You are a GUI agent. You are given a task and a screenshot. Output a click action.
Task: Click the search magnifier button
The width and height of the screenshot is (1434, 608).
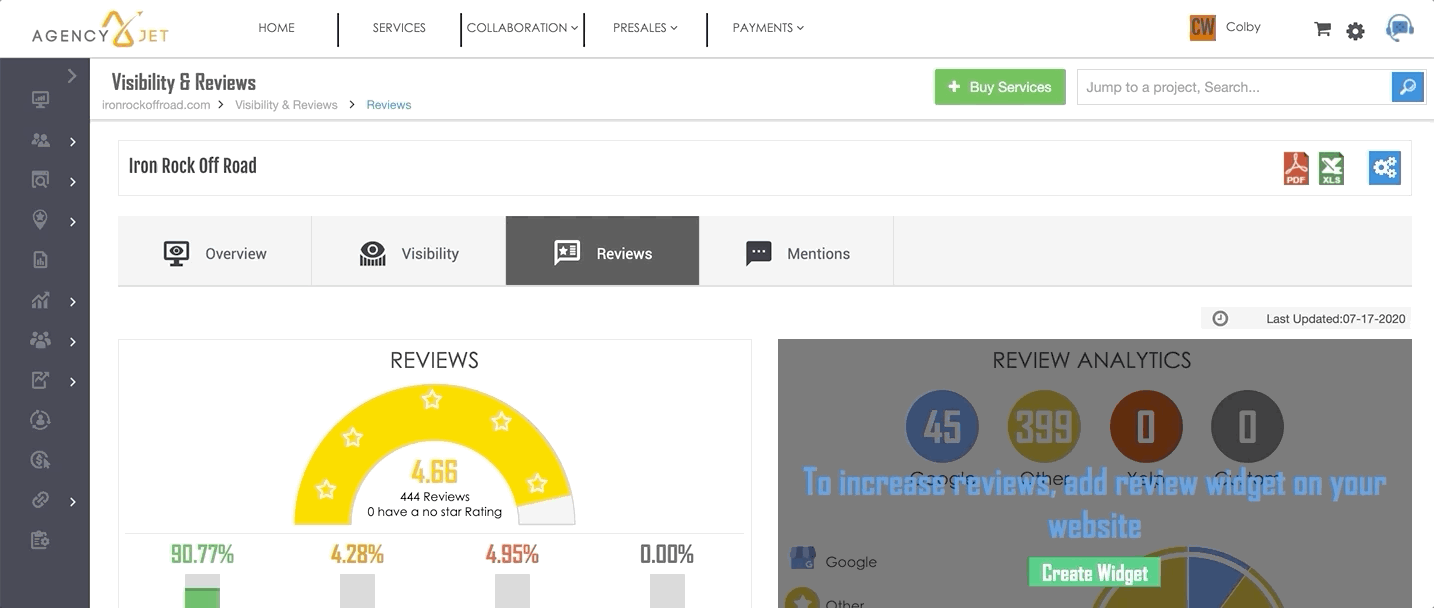pos(1407,87)
